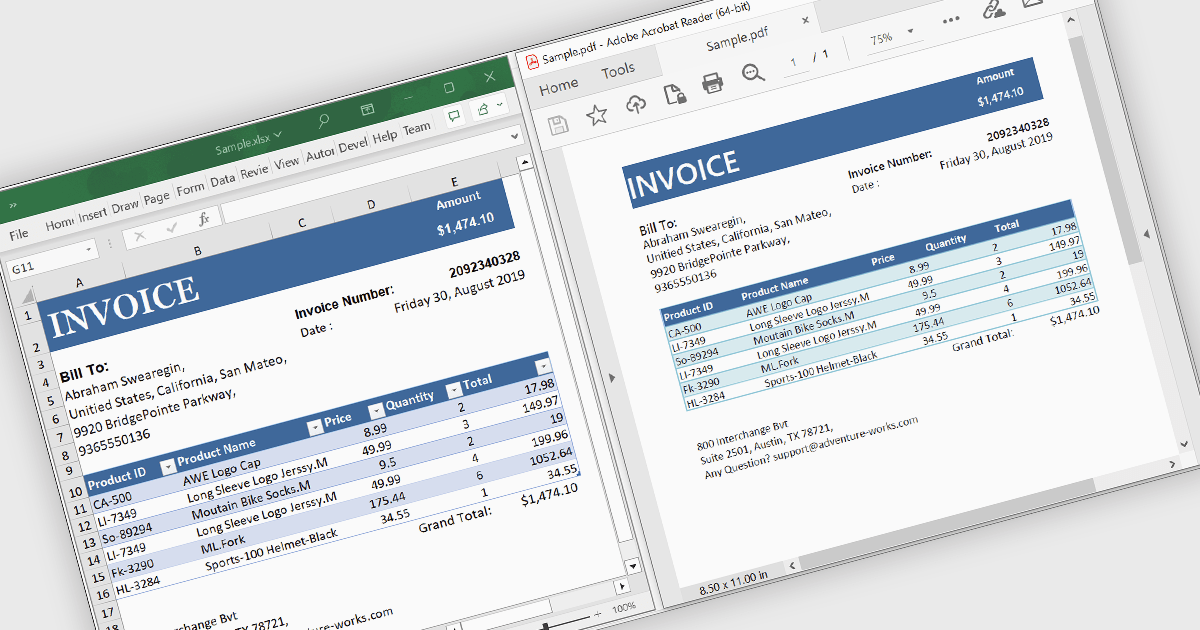The height and width of the screenshot is (630, 1200).
Task: Expand the Name Box dropdown showing G11
Action: tap(90, 248)
